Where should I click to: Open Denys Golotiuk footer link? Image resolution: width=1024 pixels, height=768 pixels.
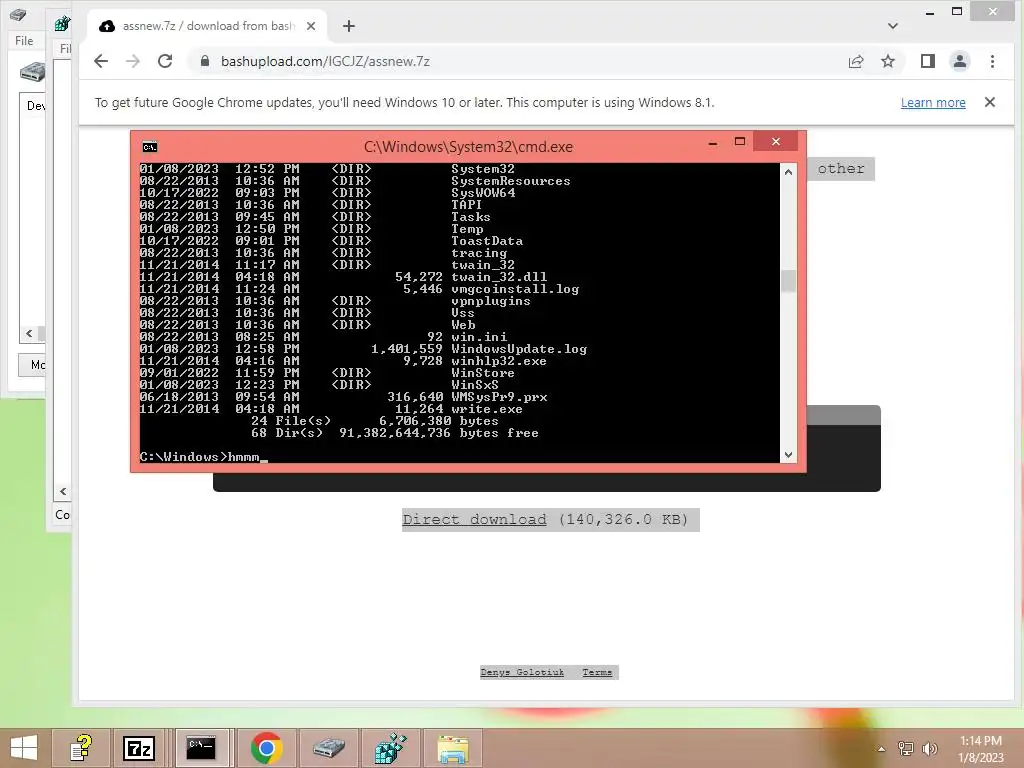point(522,673)
